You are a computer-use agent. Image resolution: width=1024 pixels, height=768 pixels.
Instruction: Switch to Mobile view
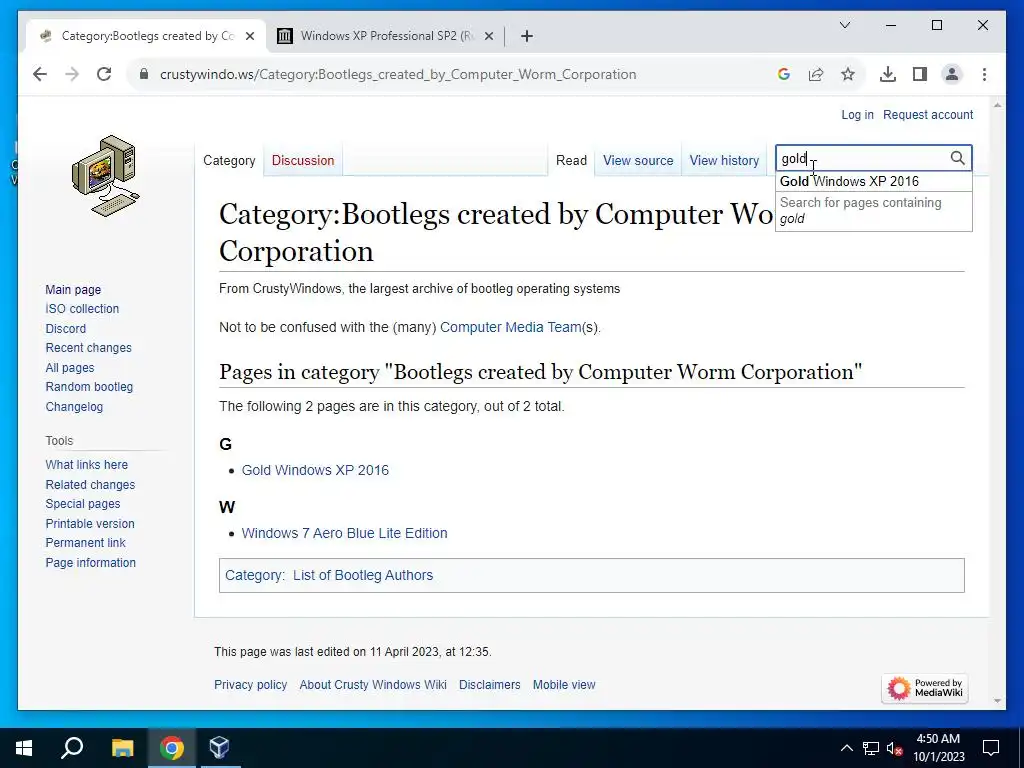pyautogui.click(x=564, y=685)
